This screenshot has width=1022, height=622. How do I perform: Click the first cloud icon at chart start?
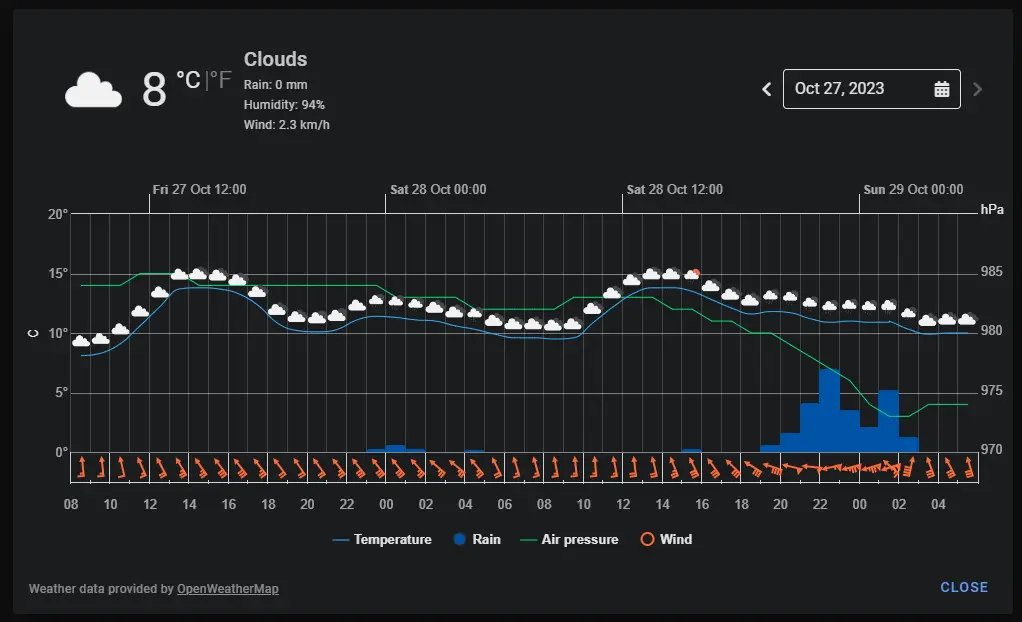[x=81, y=341]
